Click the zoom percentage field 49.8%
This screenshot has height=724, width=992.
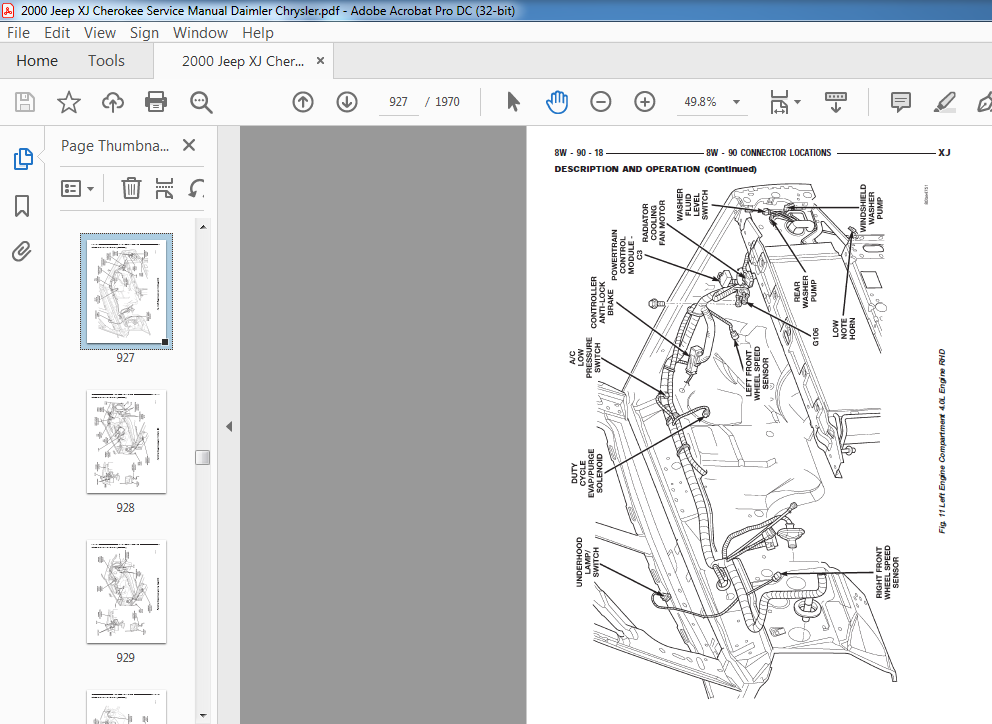[700, 102]
